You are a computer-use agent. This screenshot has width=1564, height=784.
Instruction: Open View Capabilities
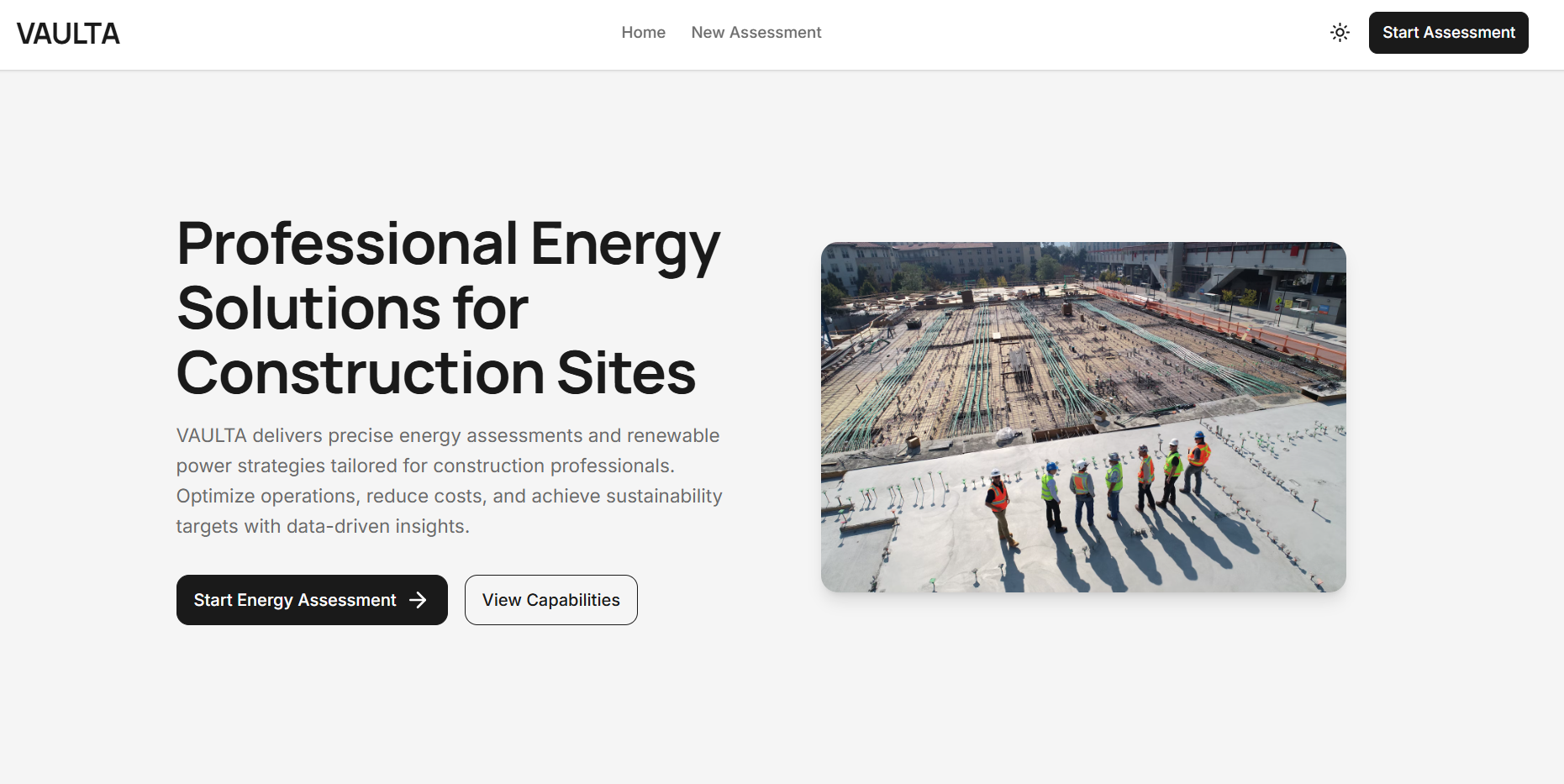(x=550, y=600)
